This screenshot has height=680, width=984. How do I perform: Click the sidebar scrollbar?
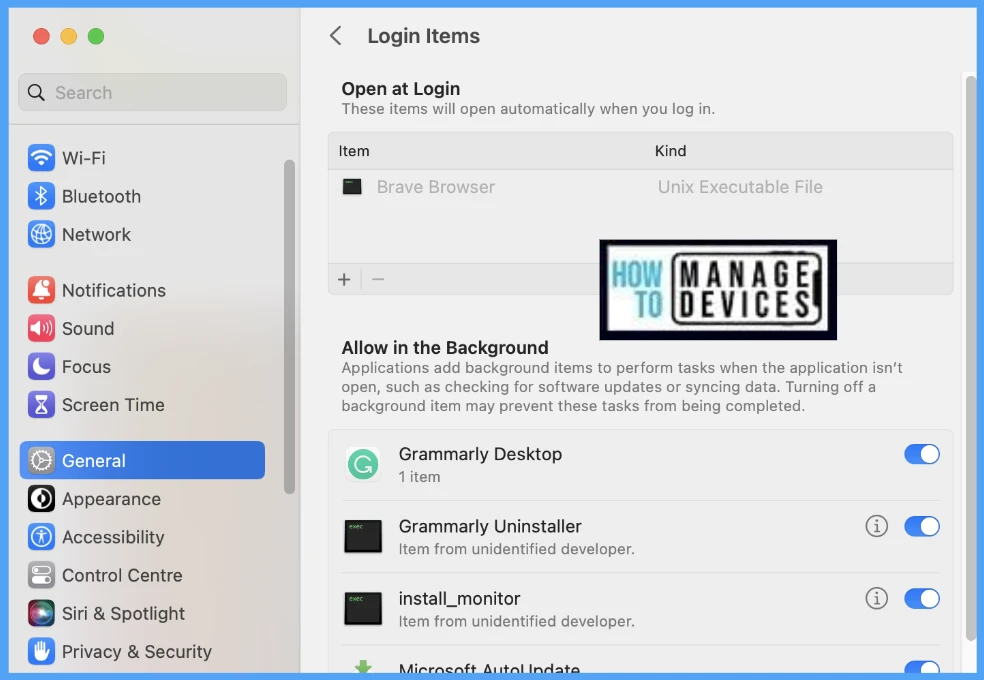point(289,326)
